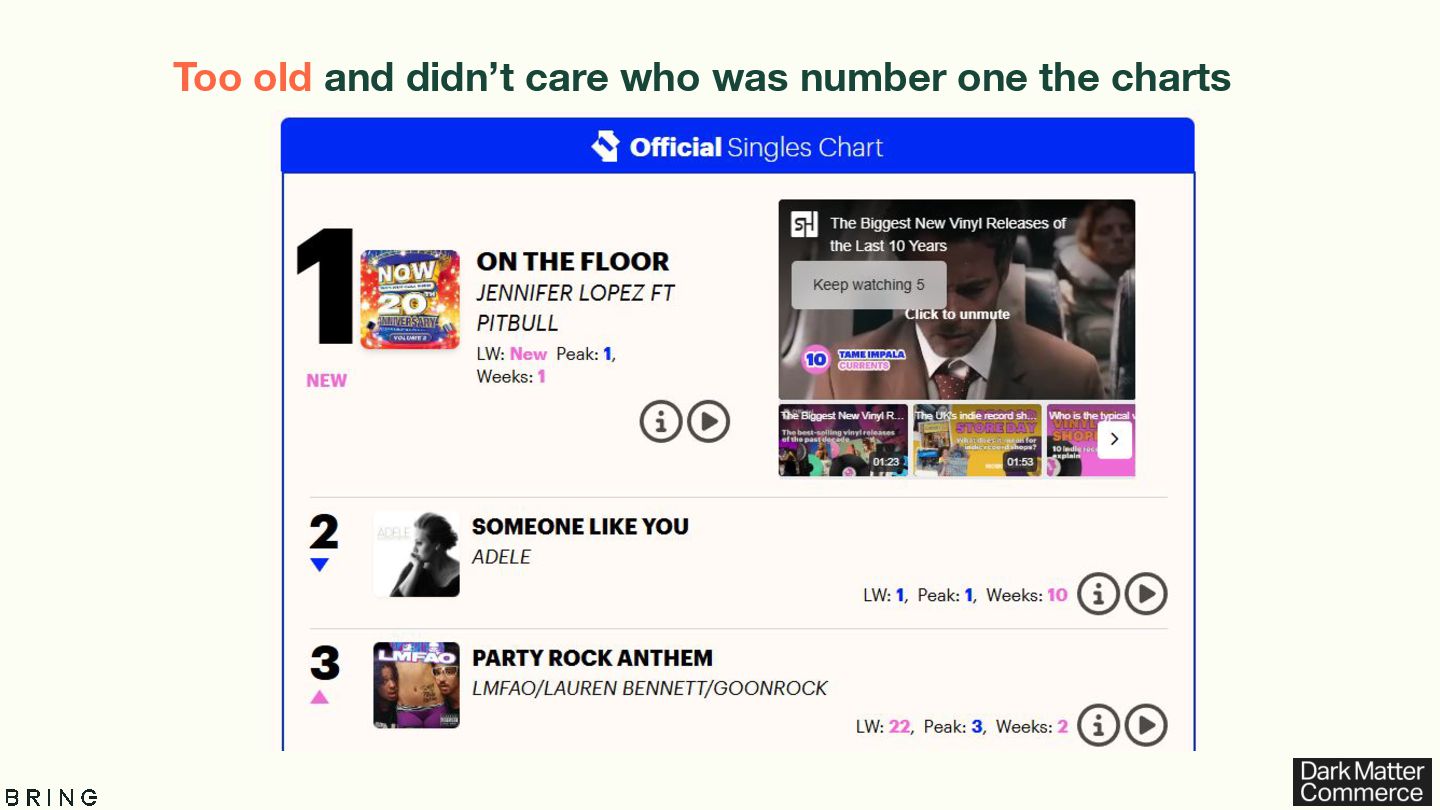
Task: Click the LMFAO album artwork
Action: coord(416,685)
